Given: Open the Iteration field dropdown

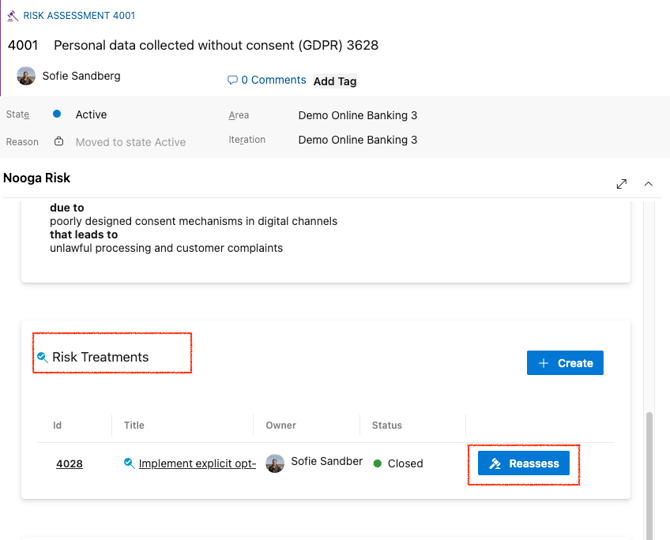Looking at the screenshot, I should tap(357, 140).
